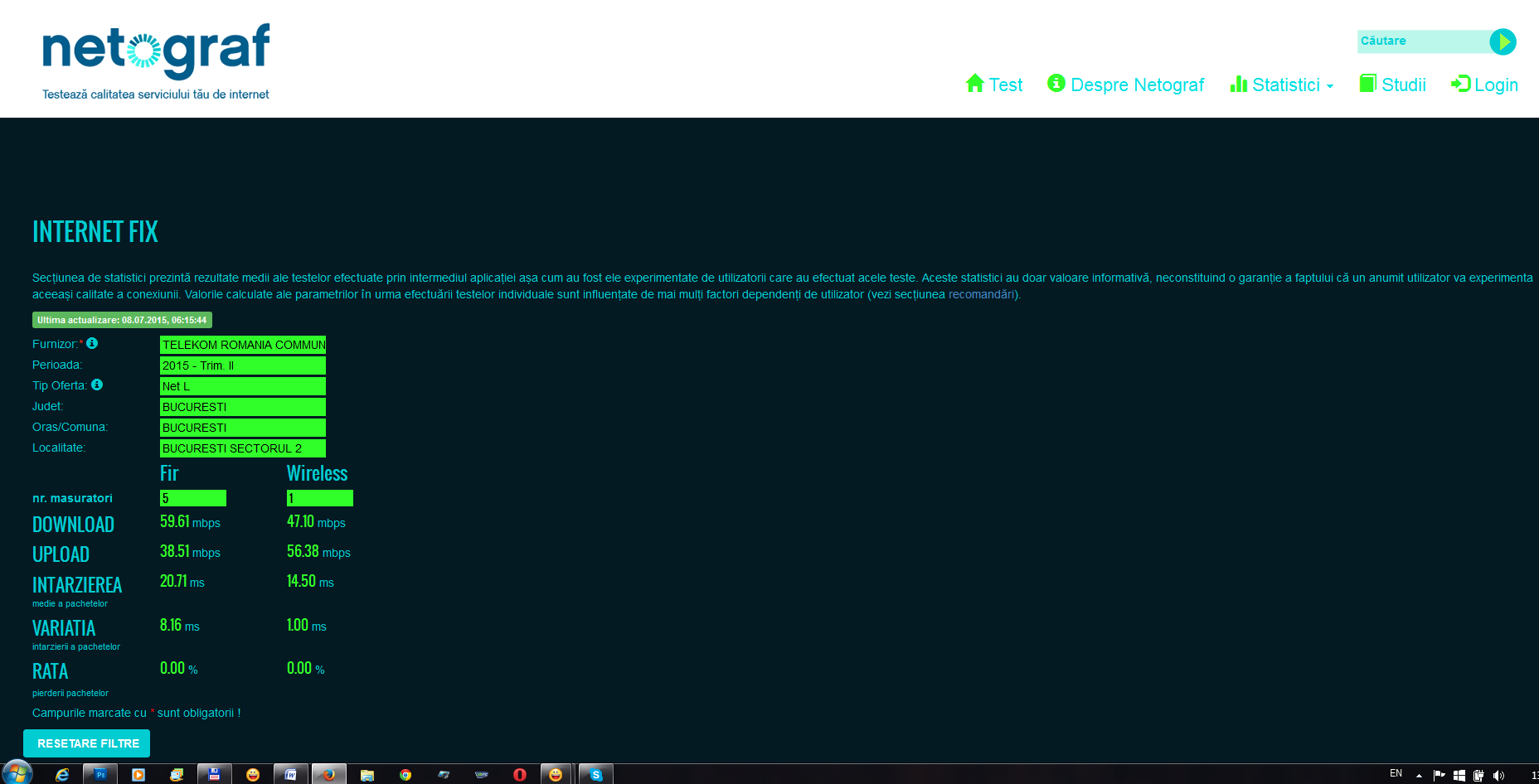Click the volume speaker tray icon
1539x784 pixels.
tap(1498, 775)
